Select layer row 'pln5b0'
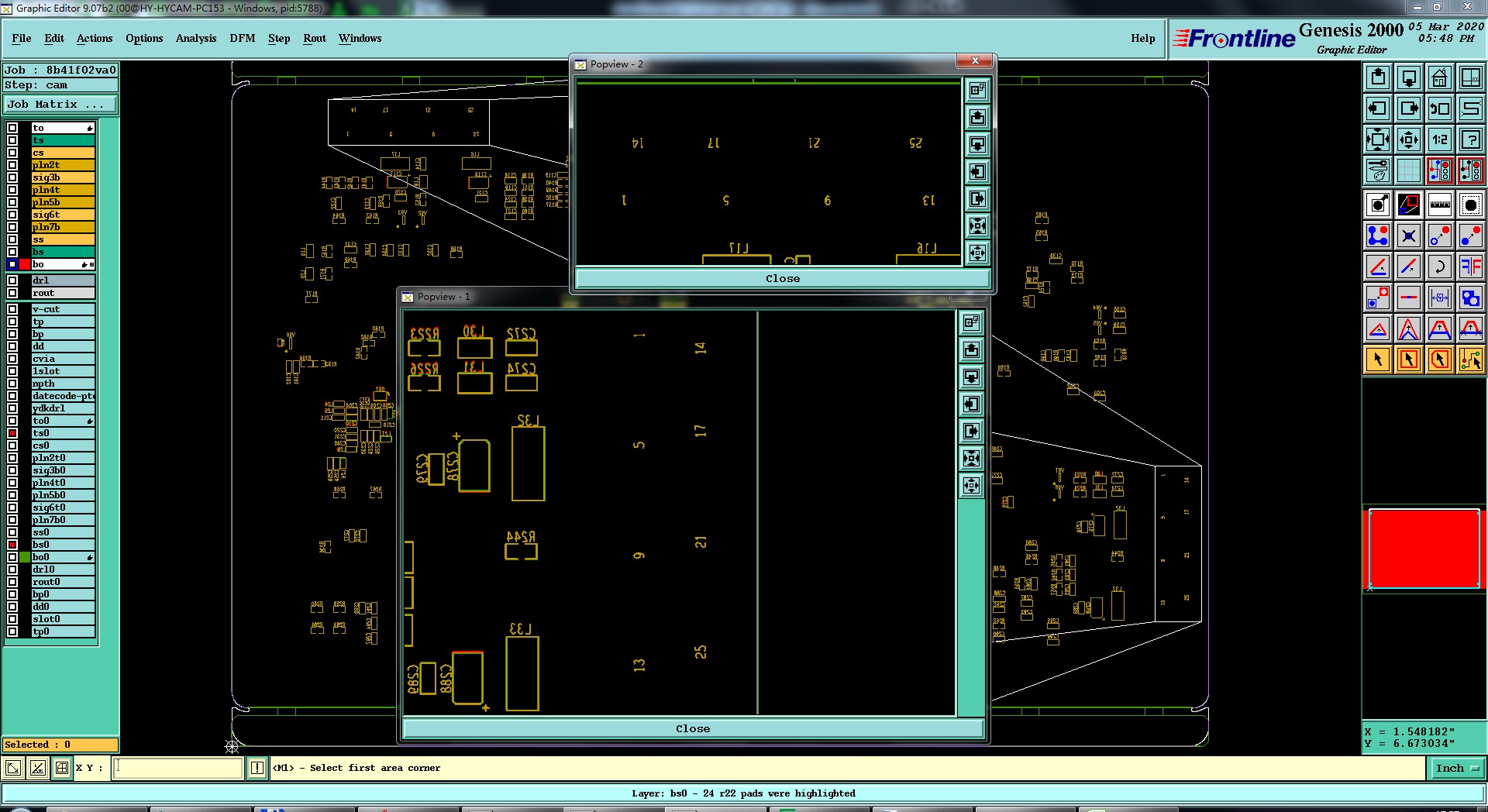The height and width of the screenshot is (812, 1488). click(63, 495)
